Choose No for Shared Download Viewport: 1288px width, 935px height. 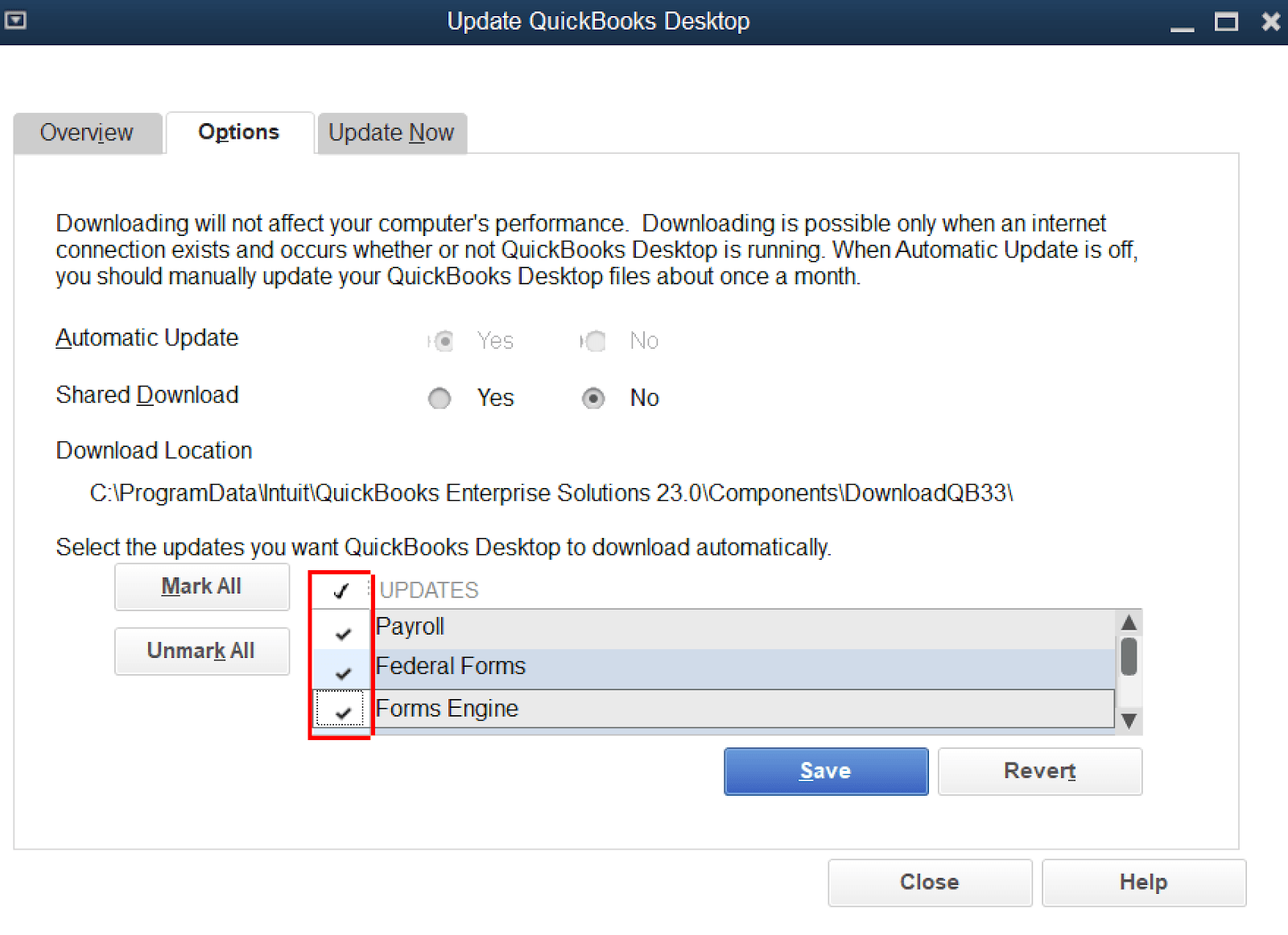click(593, 398)
